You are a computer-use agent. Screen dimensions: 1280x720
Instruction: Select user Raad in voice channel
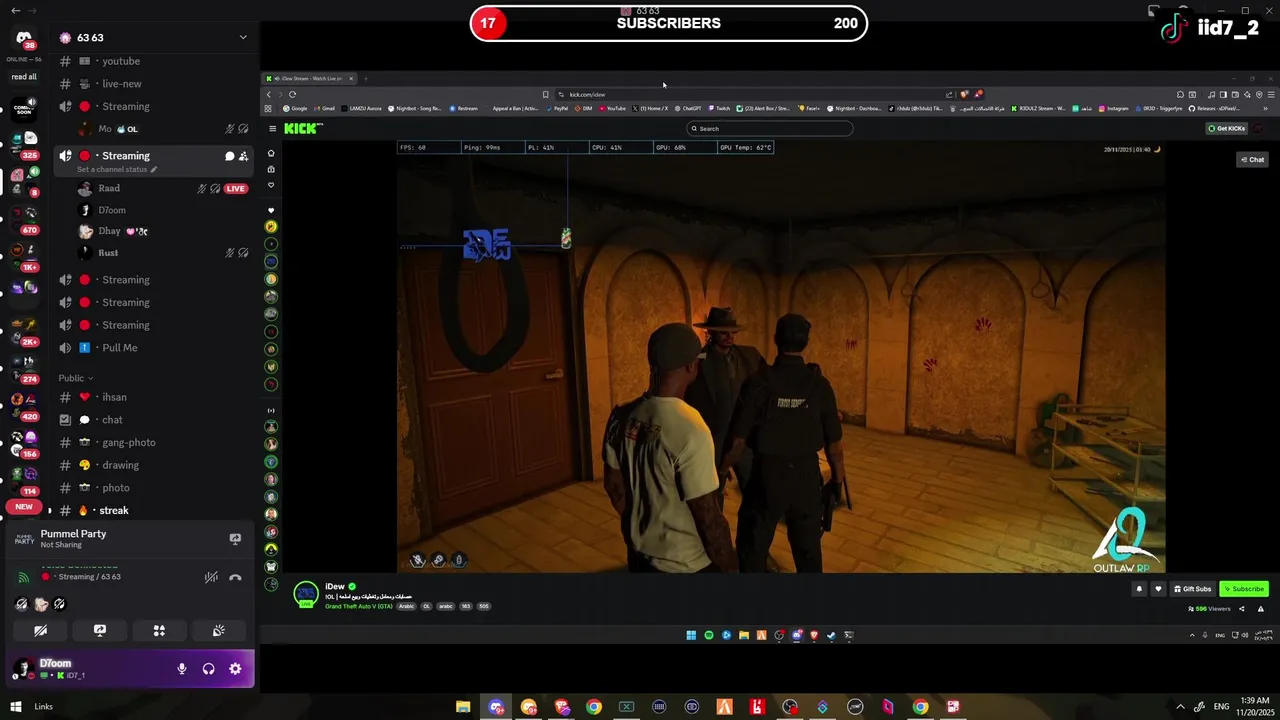(109, 188)
